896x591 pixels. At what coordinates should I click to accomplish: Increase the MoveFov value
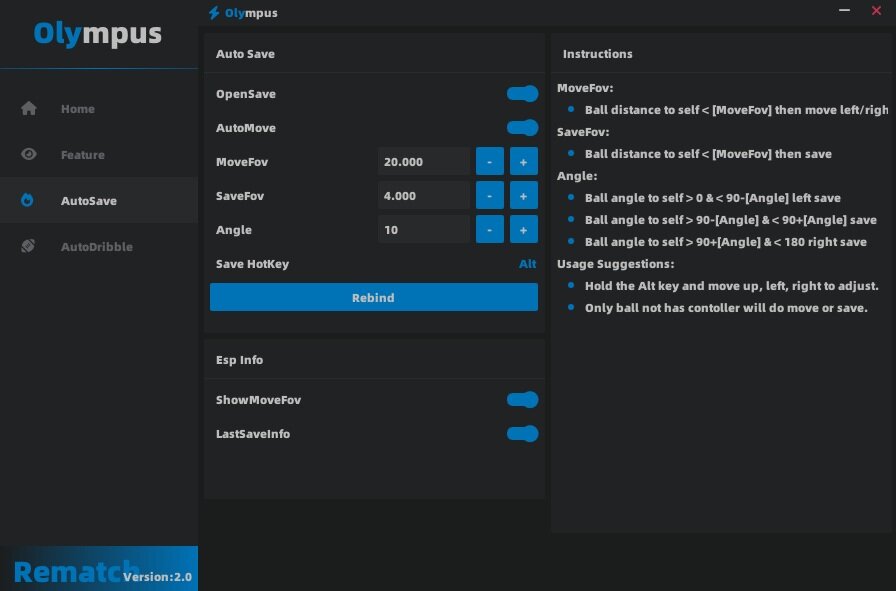click(523, 162)
